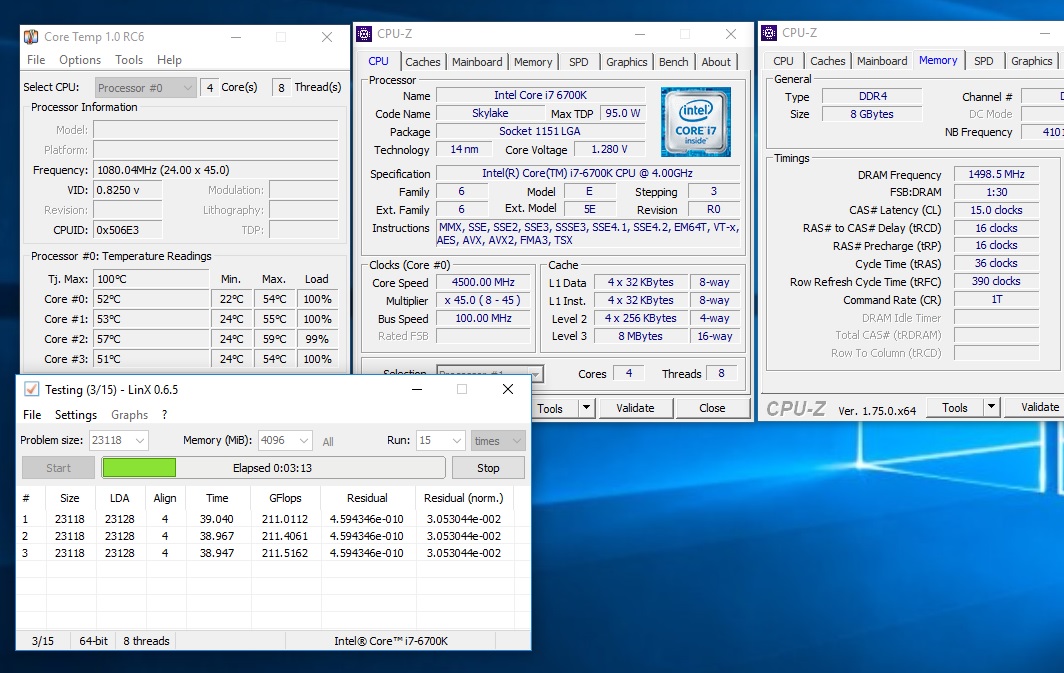Click the Frequency field in Core Temp
This screenshot has height=673, width=1064.
point(216,170)
